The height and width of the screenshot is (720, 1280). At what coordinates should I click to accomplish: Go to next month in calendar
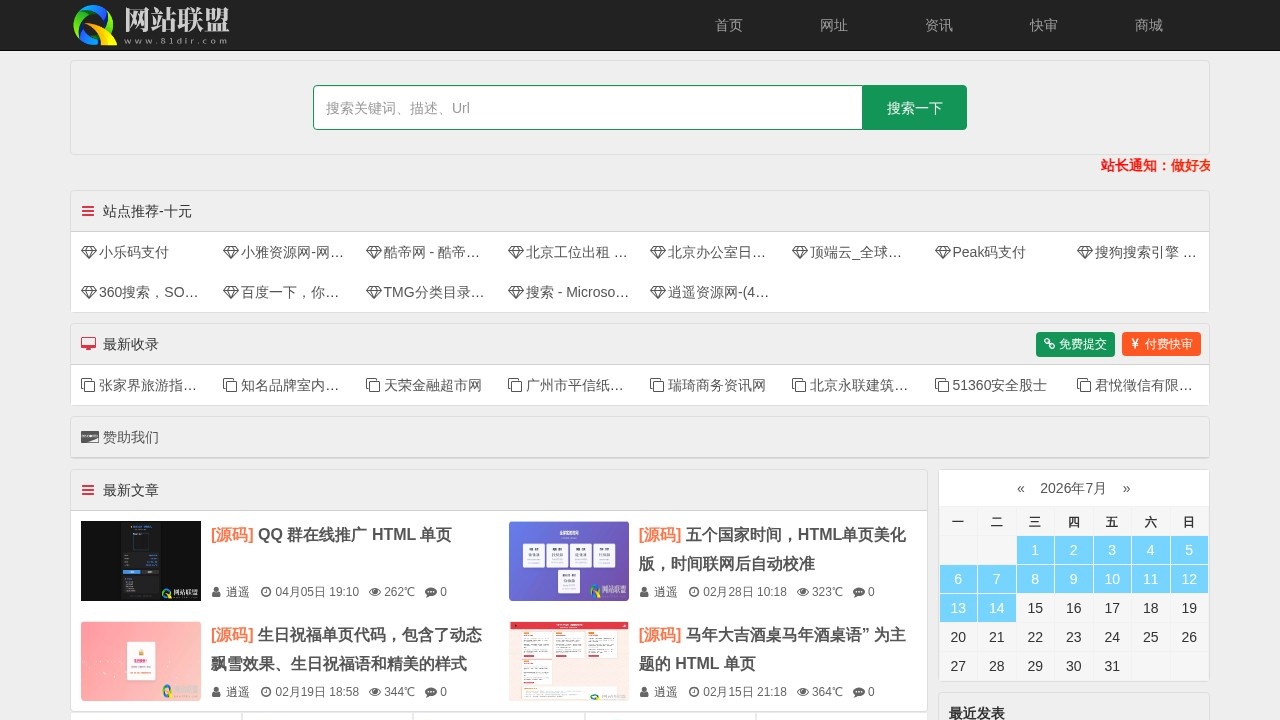coord(1127,488)
